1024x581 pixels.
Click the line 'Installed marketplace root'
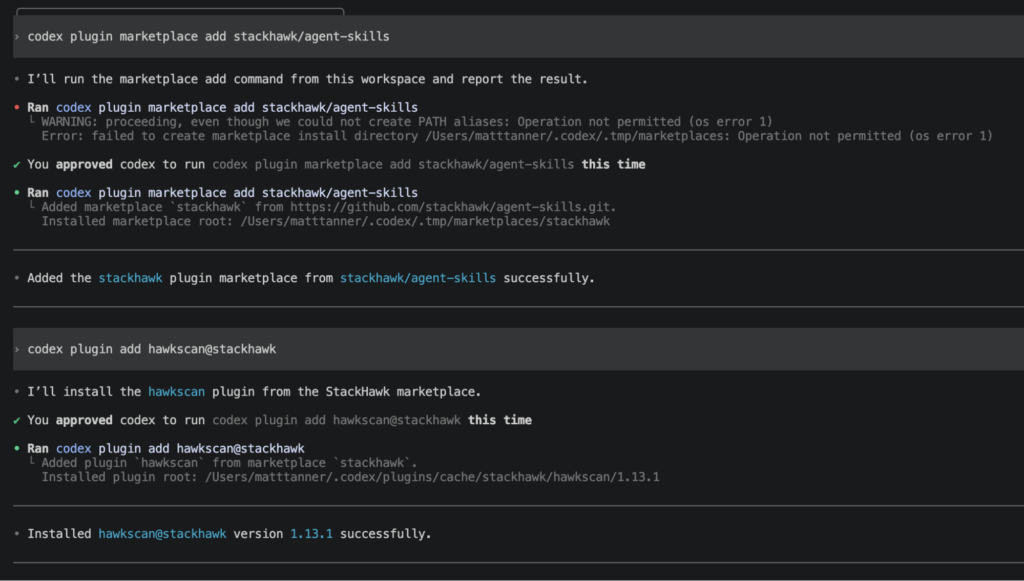coord(325,221)
